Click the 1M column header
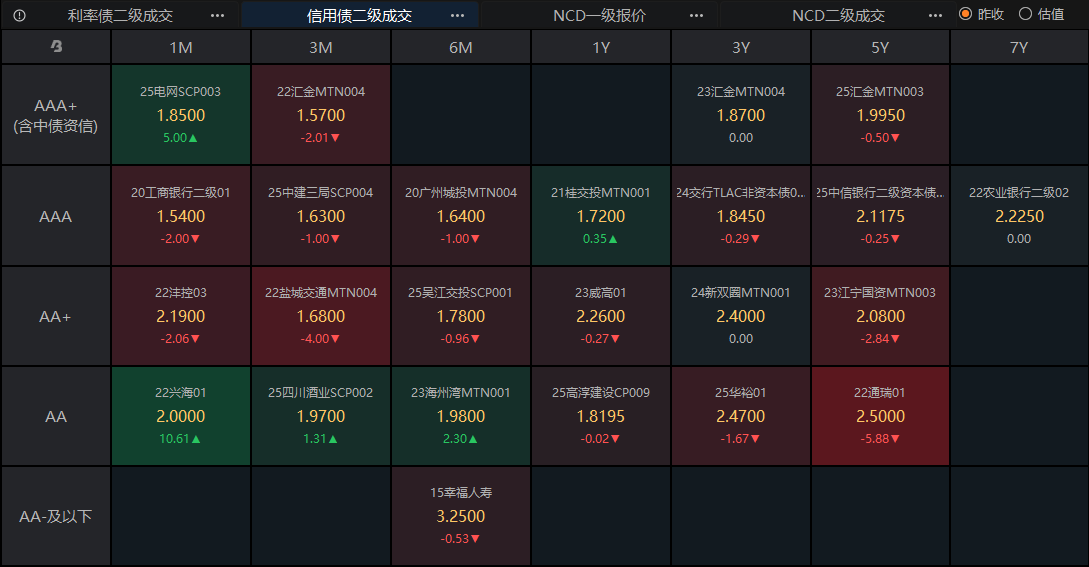1089x567 pixels. (181, 47)
